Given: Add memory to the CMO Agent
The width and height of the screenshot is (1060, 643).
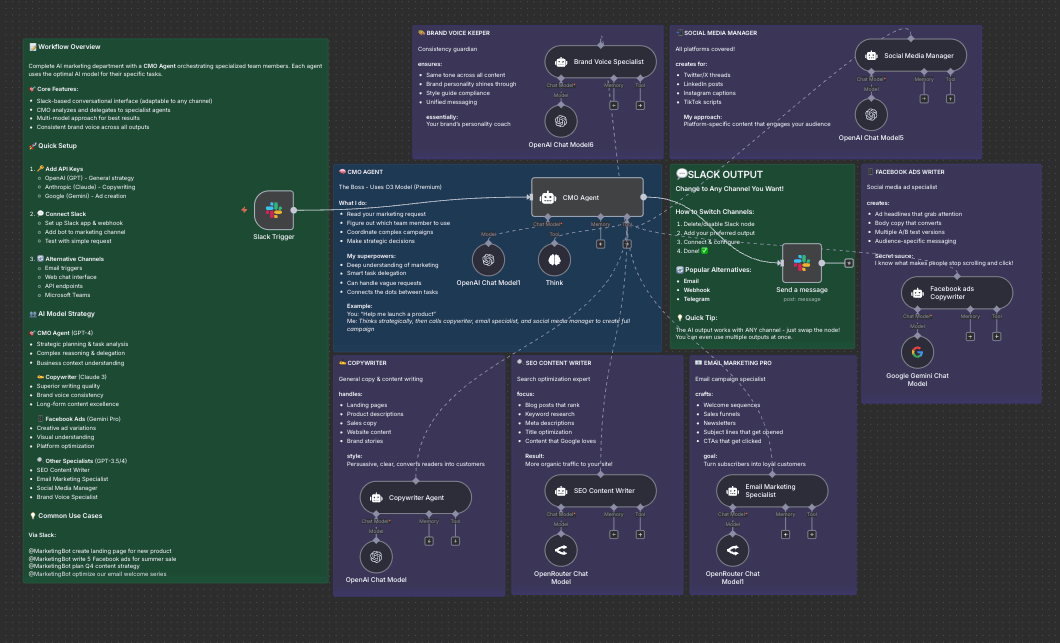Looking at the screenshot, I should coord(600,246).
